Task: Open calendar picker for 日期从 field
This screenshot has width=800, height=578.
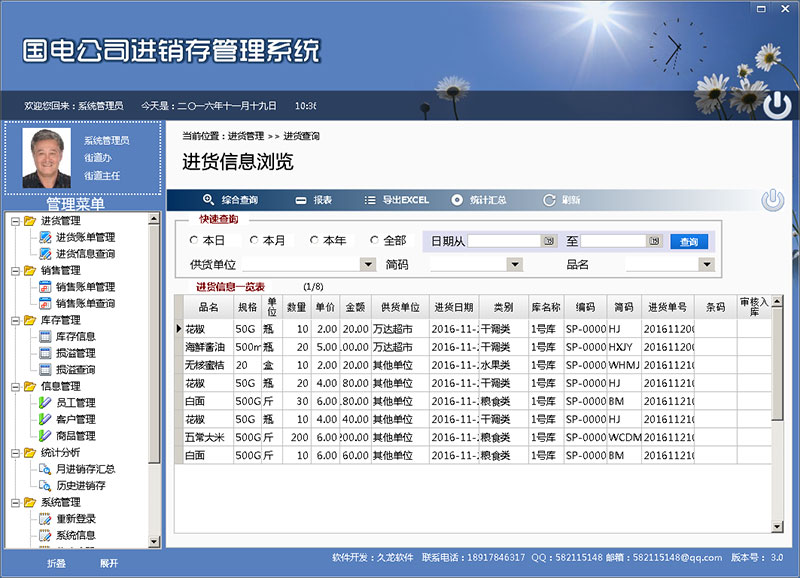Action: point(549,241)
